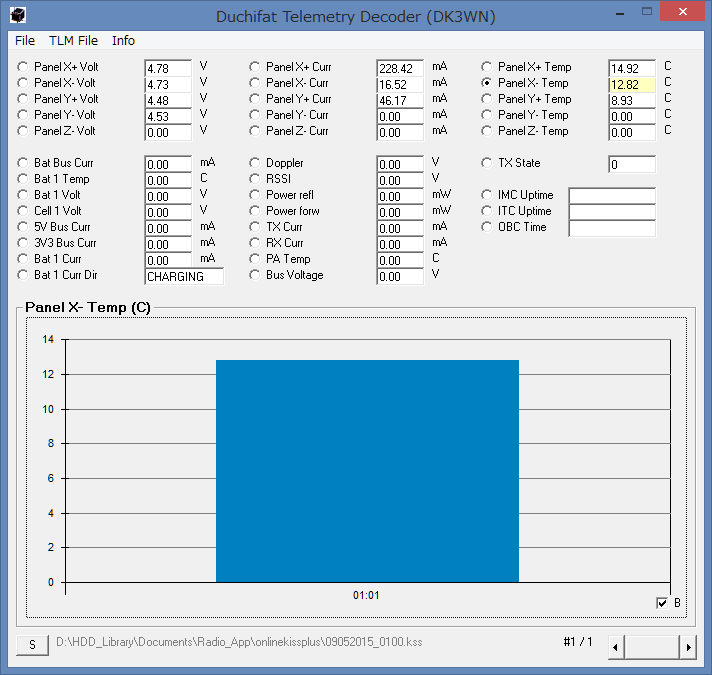Choose the 5V Bus Curr radio button
Screen dimensions: 712x675
click(x=22, y=227)
